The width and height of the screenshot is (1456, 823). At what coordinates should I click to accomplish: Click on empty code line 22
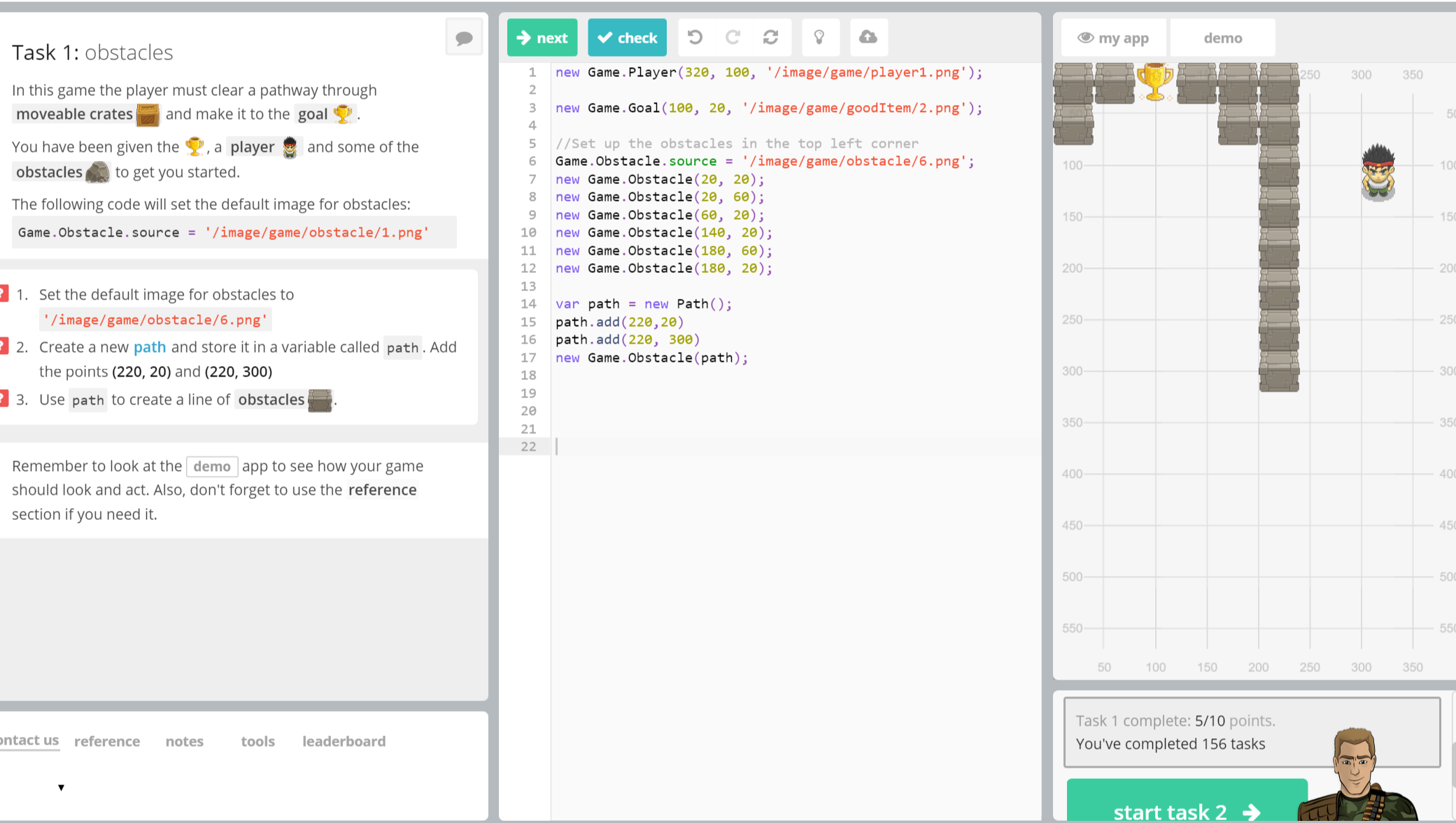(770, 446)
